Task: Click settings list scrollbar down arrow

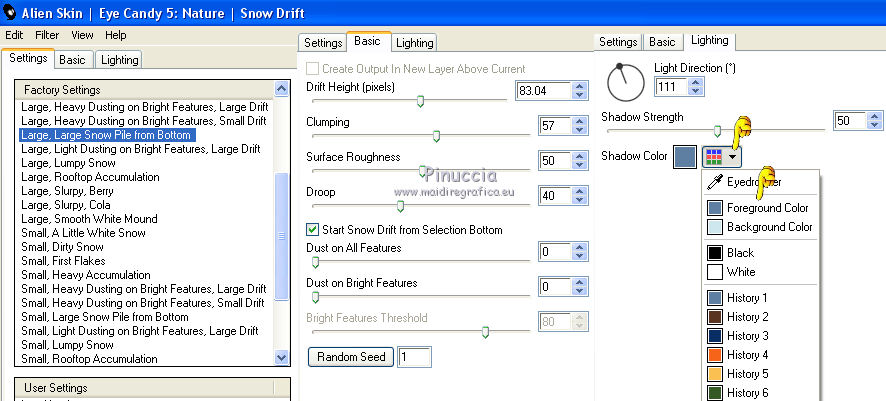Action: click(281, 357)
